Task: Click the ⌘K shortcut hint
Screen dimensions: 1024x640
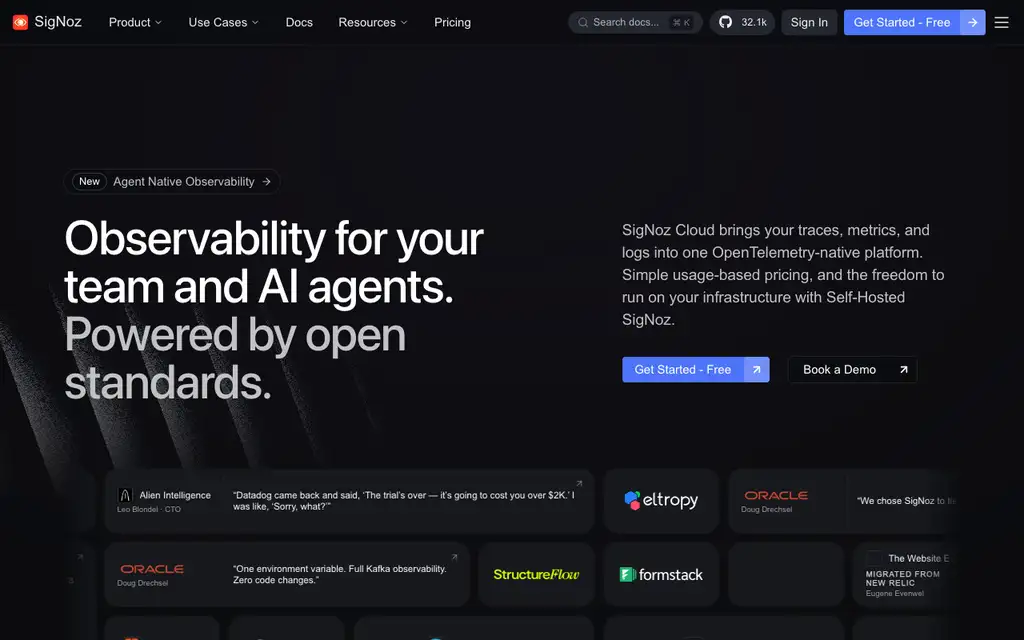Action: [681, 22]
